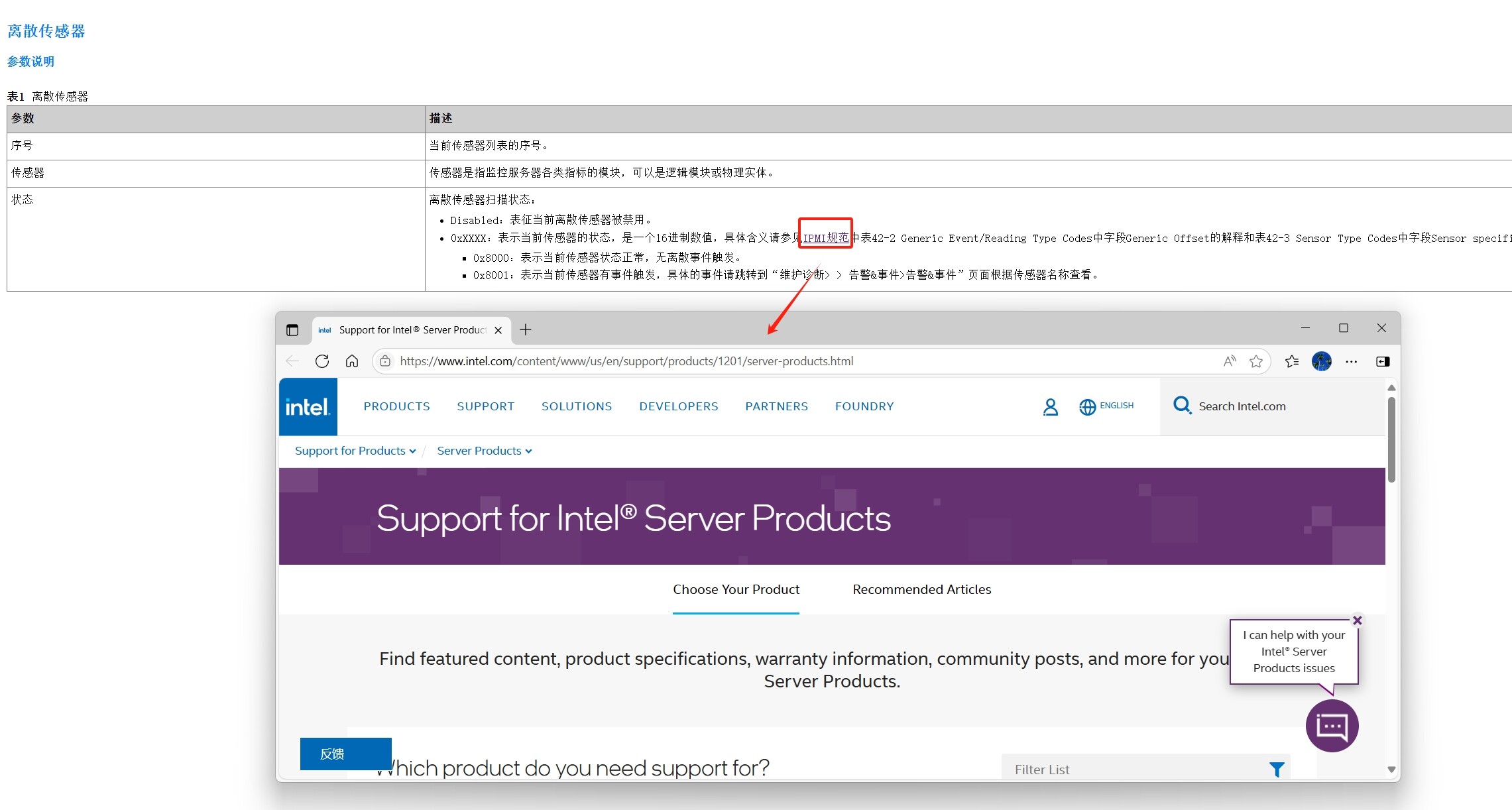Viewport: 1512px width, 810px height.
Task: Click the page vertical scrollbar thumb
Action: (1391, 441)
